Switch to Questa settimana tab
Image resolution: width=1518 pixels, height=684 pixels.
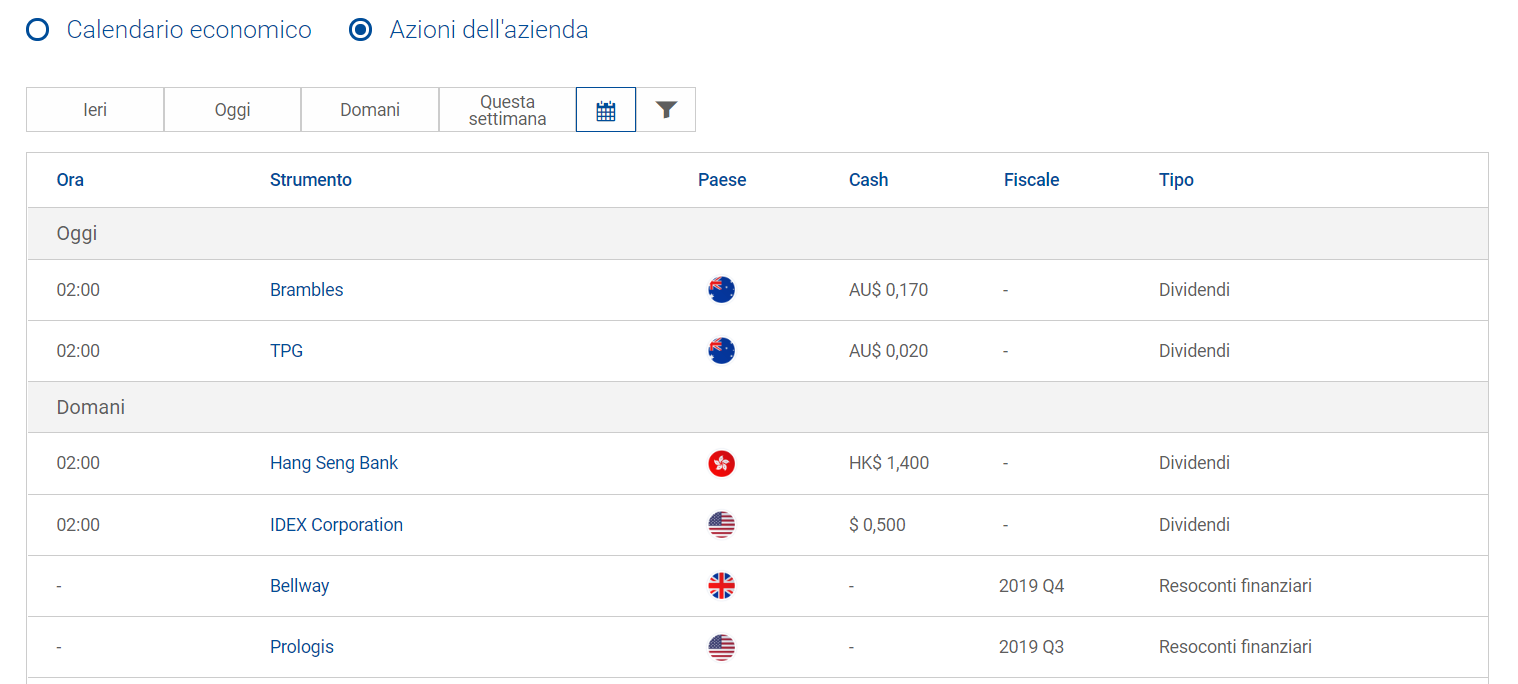pyautogui.click(x=507, y=110)
